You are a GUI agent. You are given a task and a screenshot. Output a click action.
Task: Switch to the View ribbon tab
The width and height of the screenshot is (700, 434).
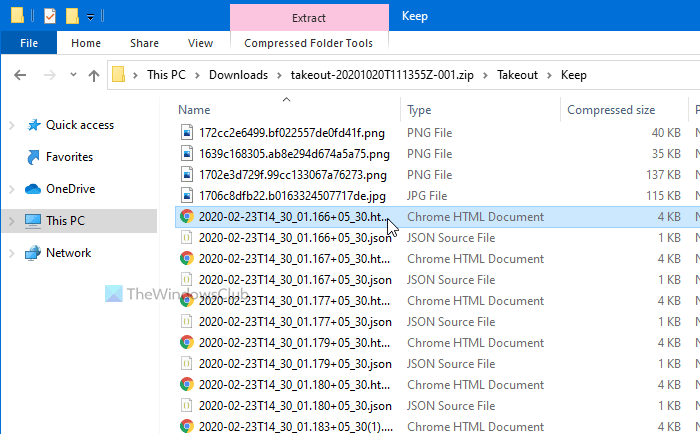(200, 43)
